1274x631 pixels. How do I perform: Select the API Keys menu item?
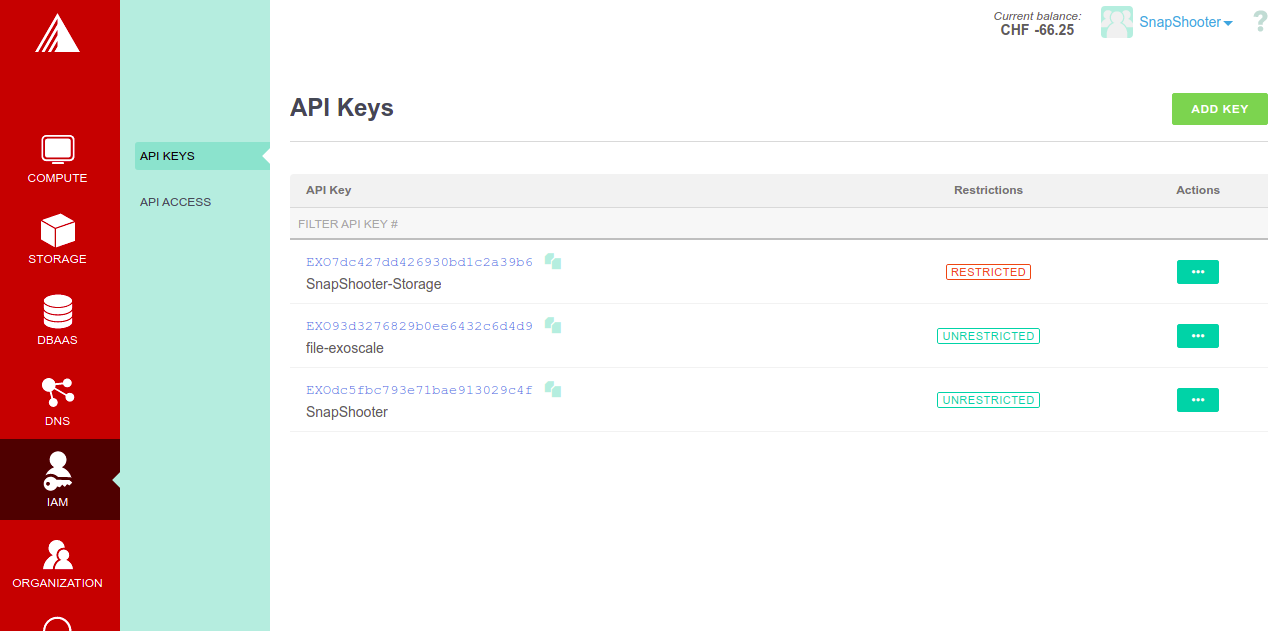tap(168, 156)
